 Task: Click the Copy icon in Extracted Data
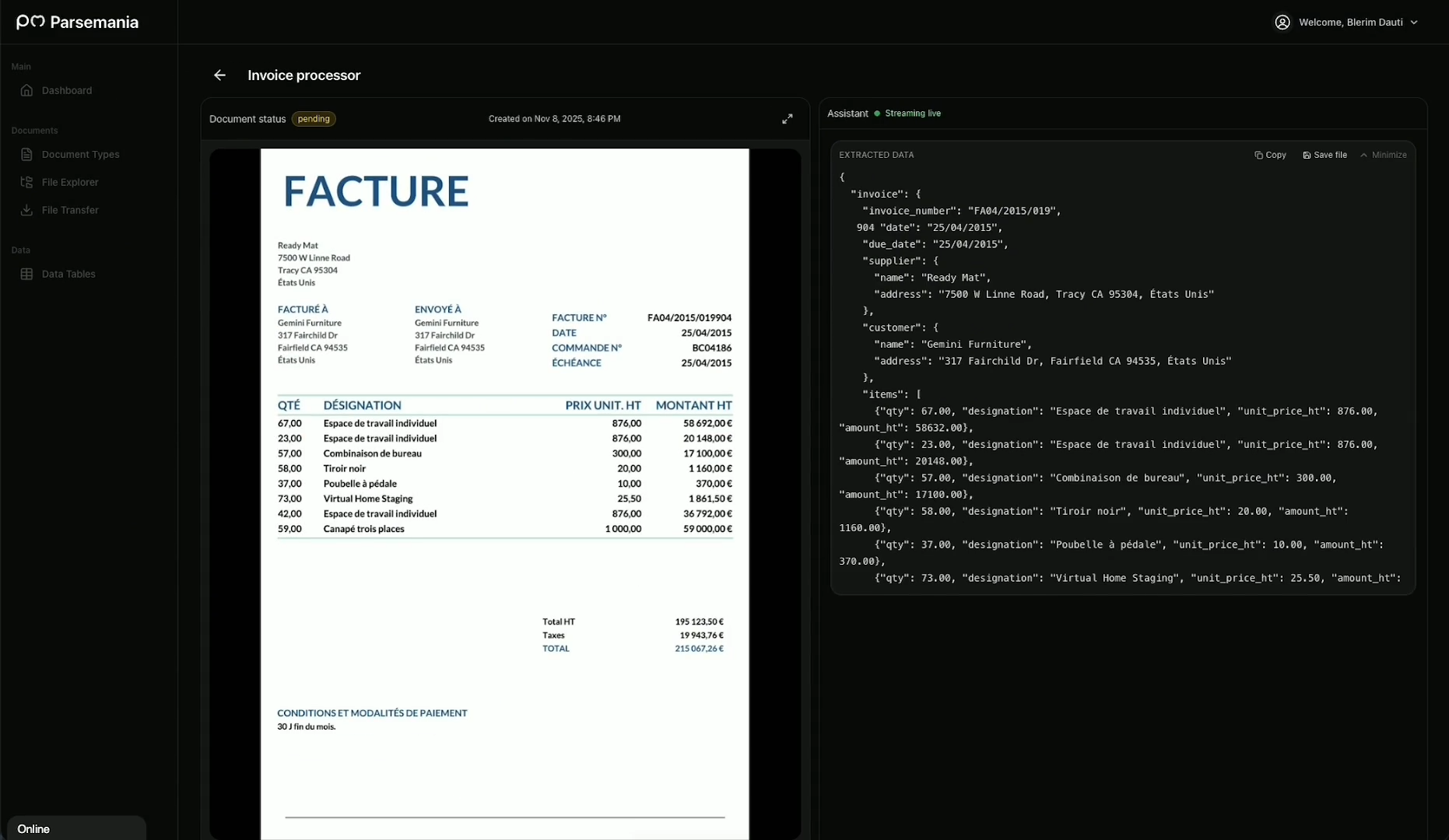(1258, 155)
